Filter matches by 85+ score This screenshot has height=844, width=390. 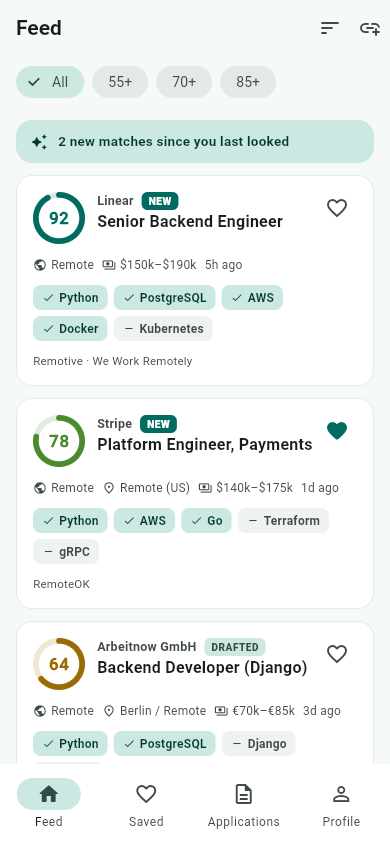coord(248,82)
